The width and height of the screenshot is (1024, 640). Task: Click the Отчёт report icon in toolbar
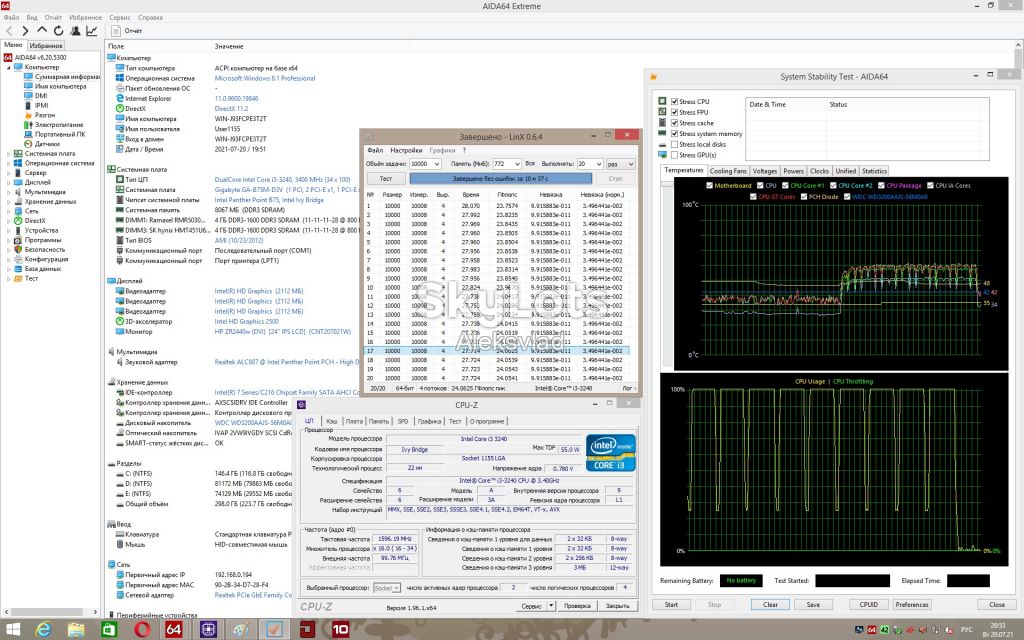tap(116, 31)
